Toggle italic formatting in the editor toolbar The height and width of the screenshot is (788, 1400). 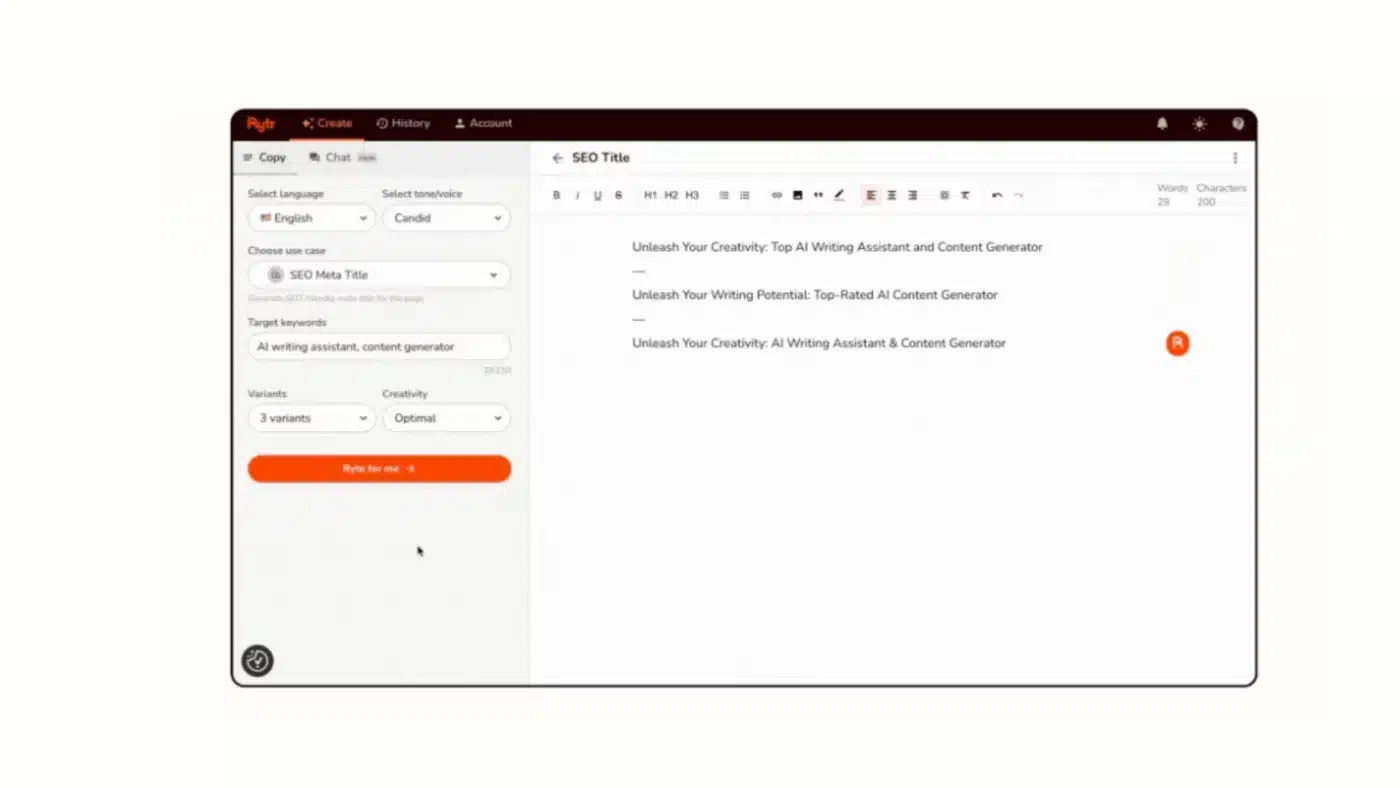[577, 195]
